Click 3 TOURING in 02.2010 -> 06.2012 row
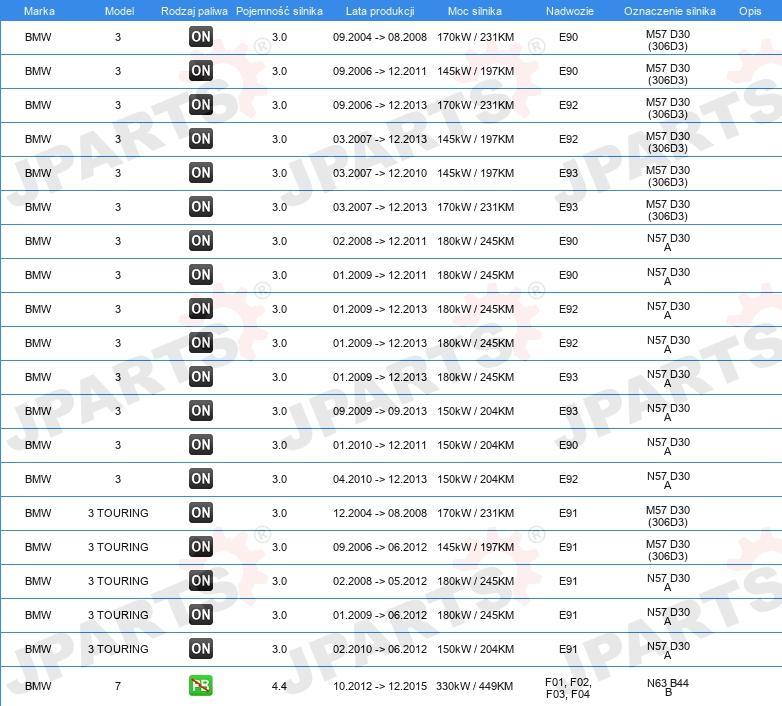The height and width of the screenshot is (706, 782). coord(118,649)
